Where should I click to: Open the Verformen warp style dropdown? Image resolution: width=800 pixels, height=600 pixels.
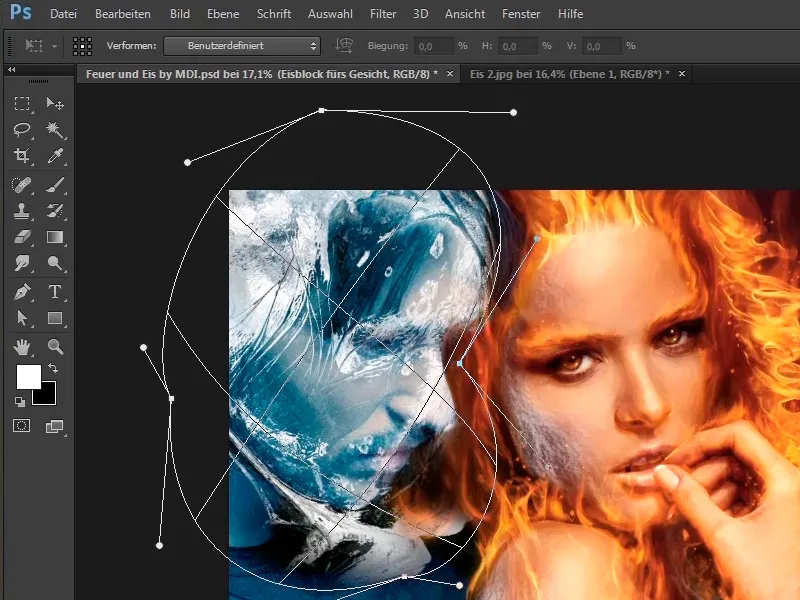click(242, 46)
